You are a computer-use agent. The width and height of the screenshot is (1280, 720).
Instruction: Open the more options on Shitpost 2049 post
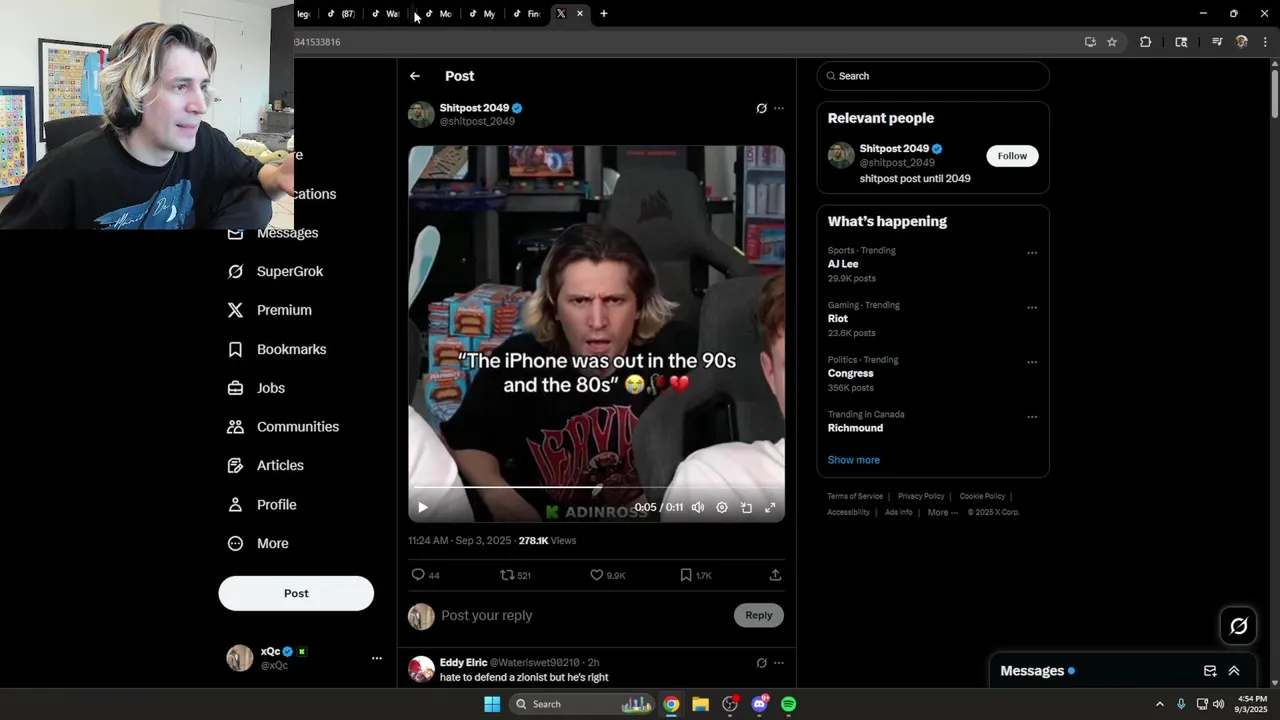point(779,108)
